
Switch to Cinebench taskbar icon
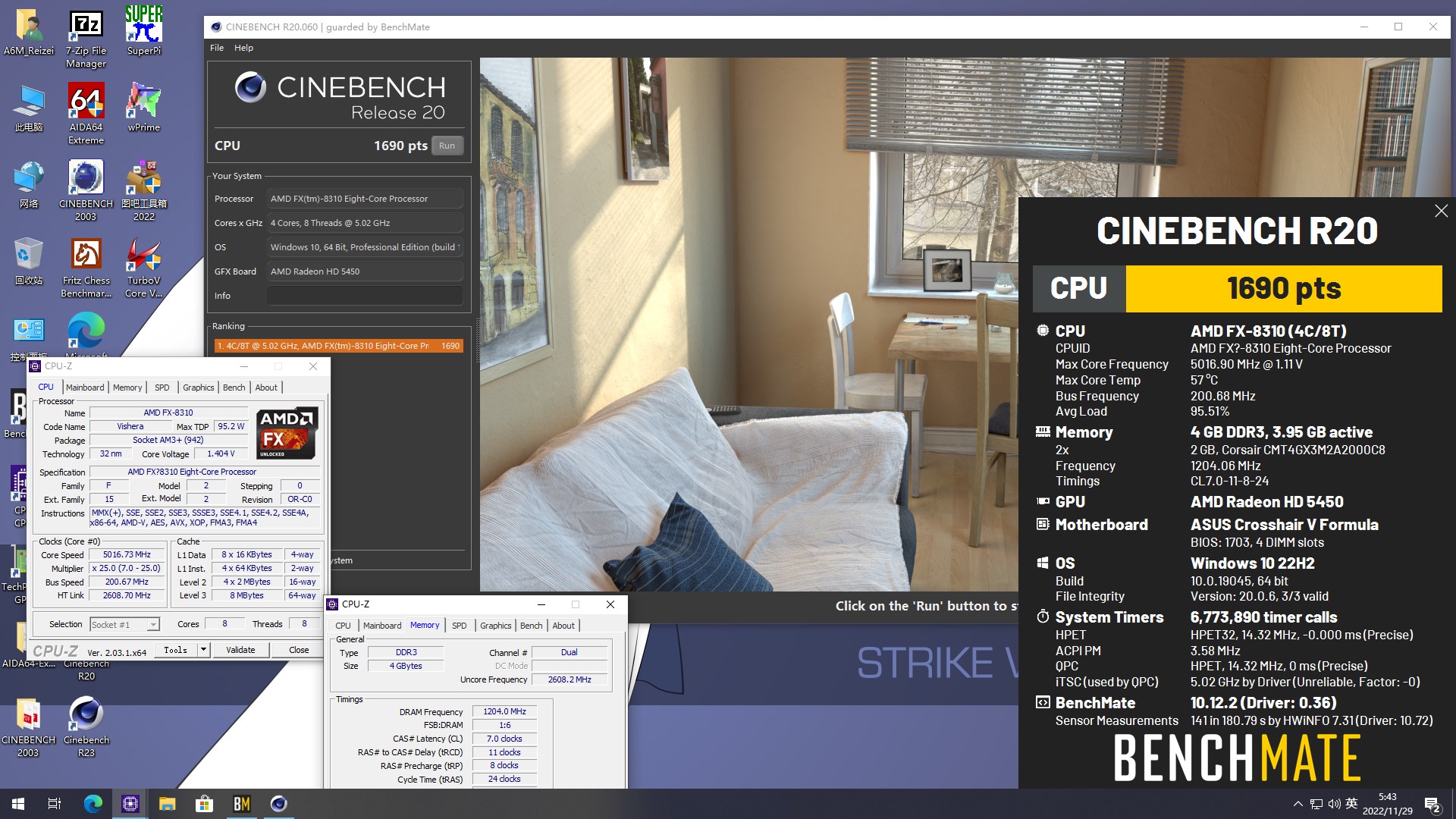(278, 804)
